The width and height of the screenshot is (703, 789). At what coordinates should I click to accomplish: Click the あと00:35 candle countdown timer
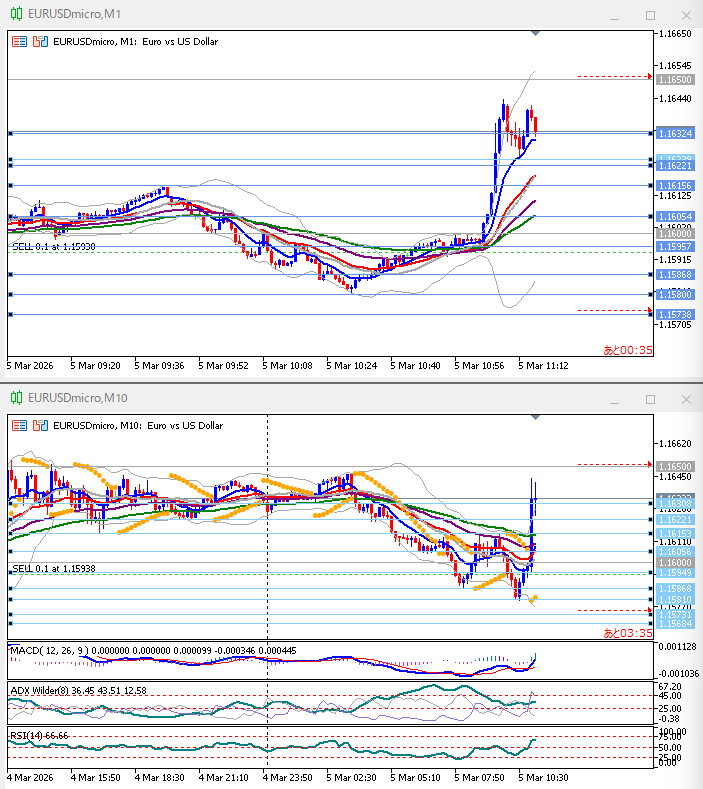pos(627,350)
